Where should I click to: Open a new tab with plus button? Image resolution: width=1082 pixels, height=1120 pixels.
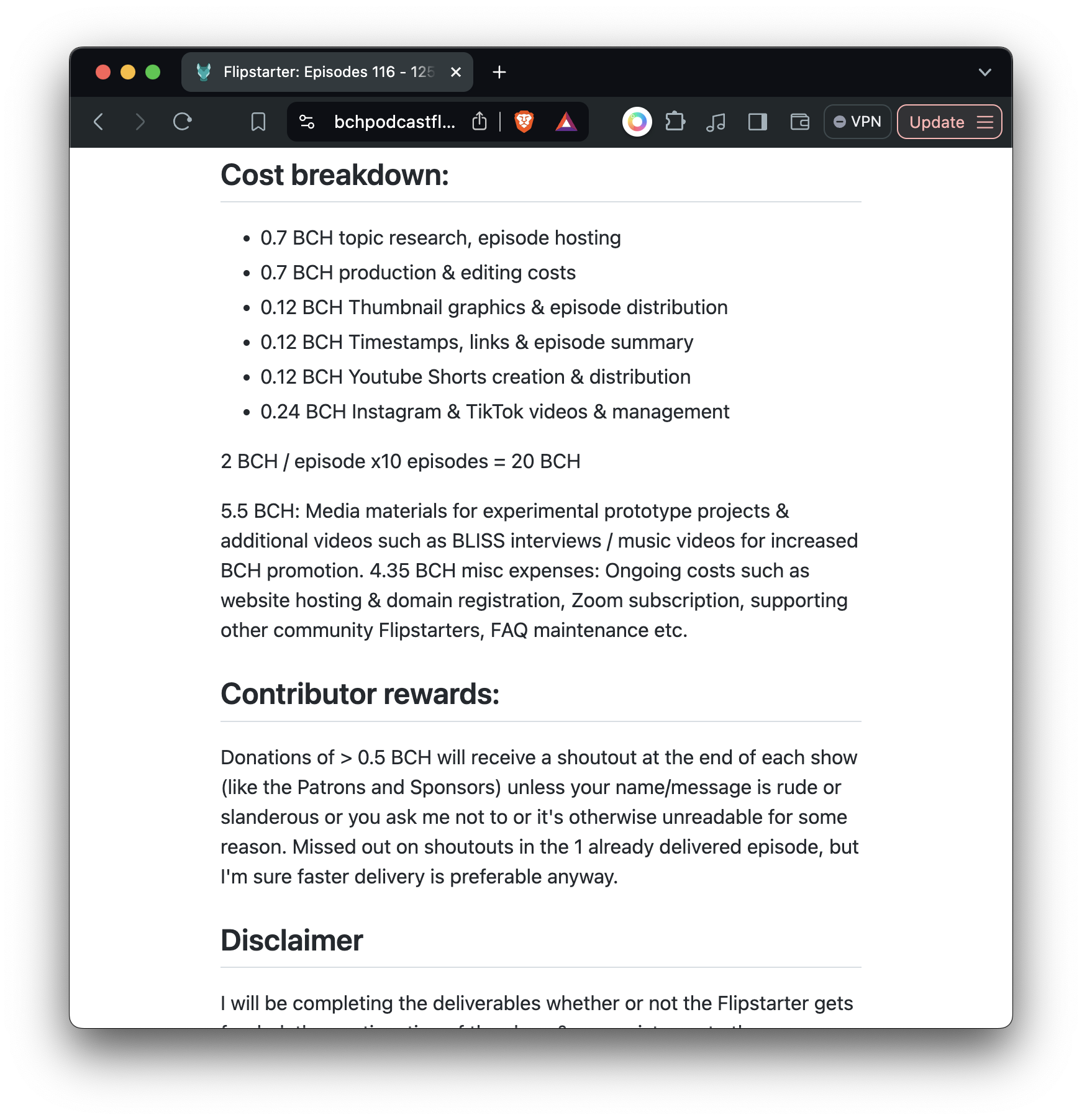click(x=499, y=72)
